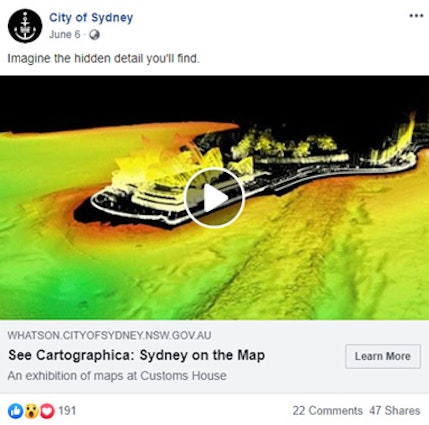Click the red Love heart reaction icon
This screenshot has width=429, height=425.
point(47,411)
